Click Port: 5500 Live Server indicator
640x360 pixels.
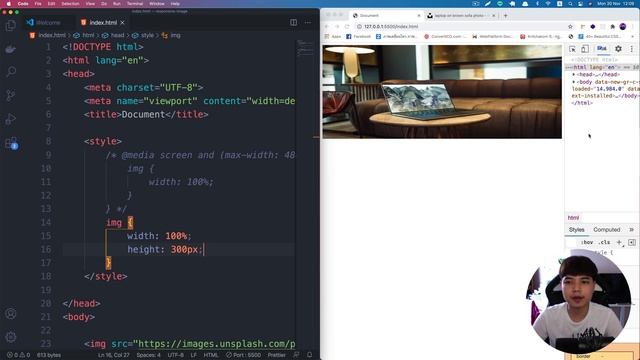243,355
